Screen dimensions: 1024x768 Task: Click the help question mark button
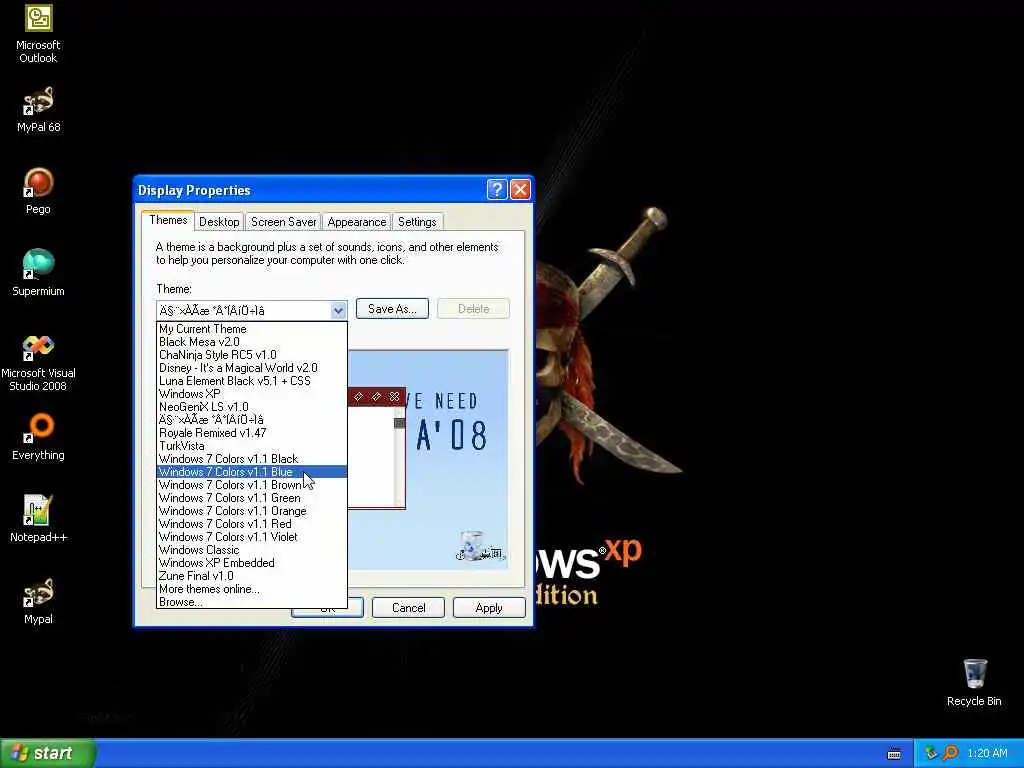pyautogui.click(x=497, y=189)
